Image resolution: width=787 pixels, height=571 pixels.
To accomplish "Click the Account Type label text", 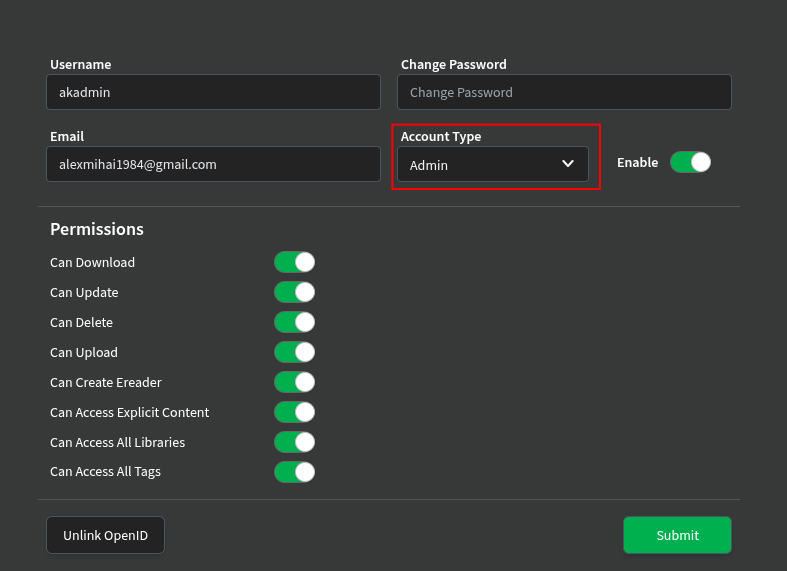I will tap(441, 136).
